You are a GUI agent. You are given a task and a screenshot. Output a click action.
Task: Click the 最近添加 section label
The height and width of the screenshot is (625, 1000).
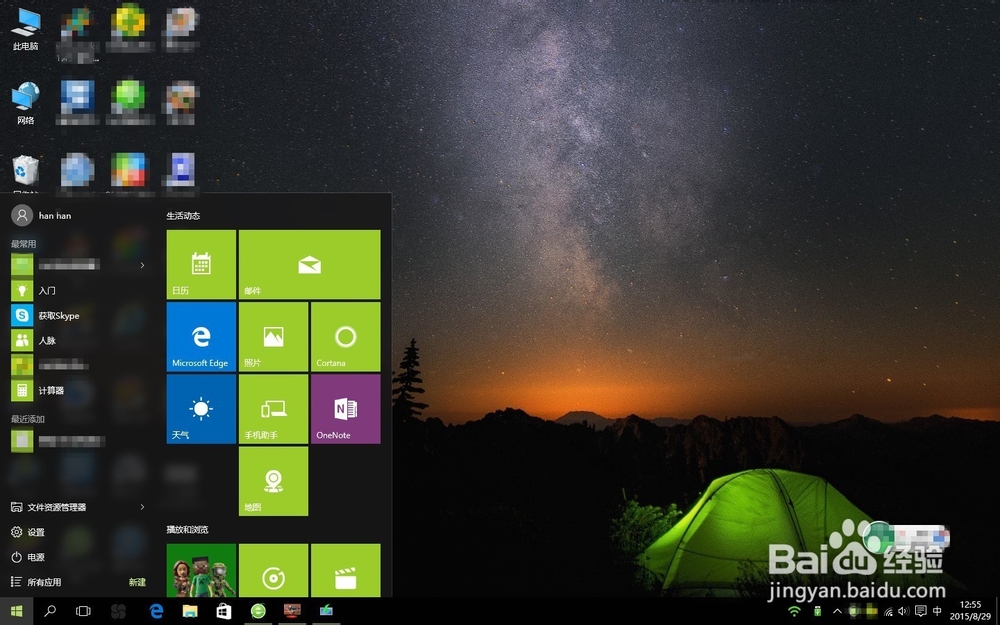[27, 419]
